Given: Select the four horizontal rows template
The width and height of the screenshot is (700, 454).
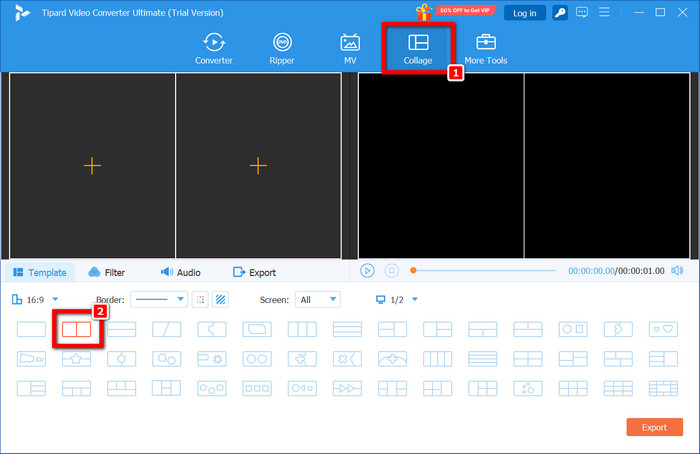Looking at the screenshot, I should 483,359.
